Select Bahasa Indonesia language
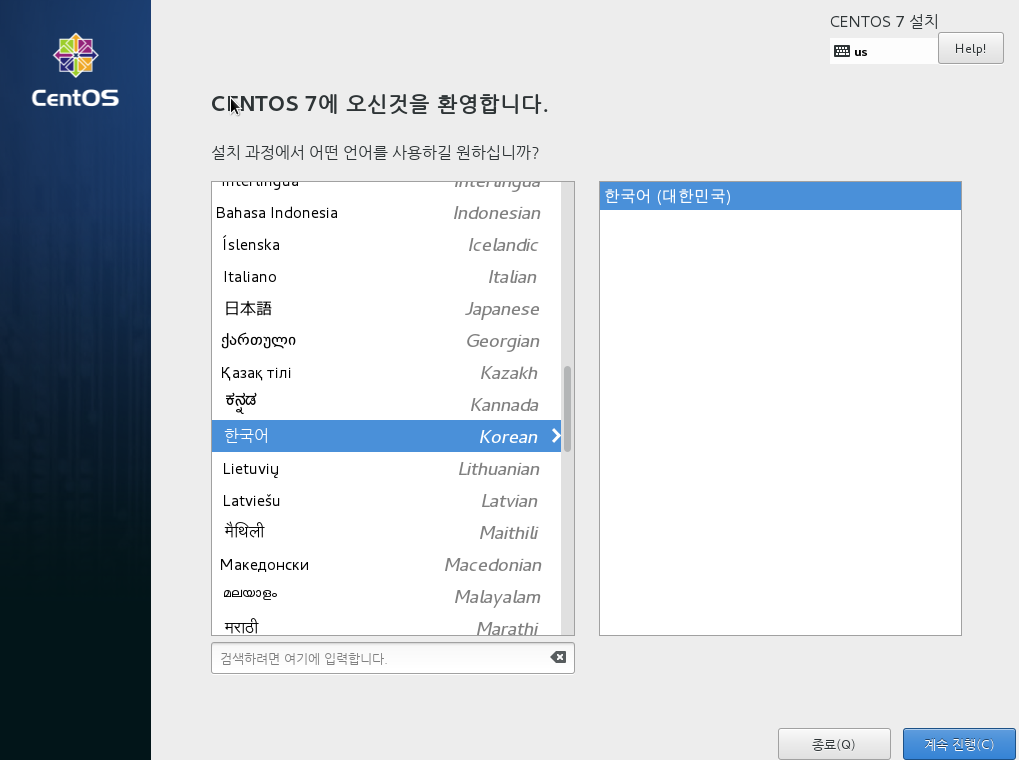The image size is (1019, 760). [x=386, y=213]
